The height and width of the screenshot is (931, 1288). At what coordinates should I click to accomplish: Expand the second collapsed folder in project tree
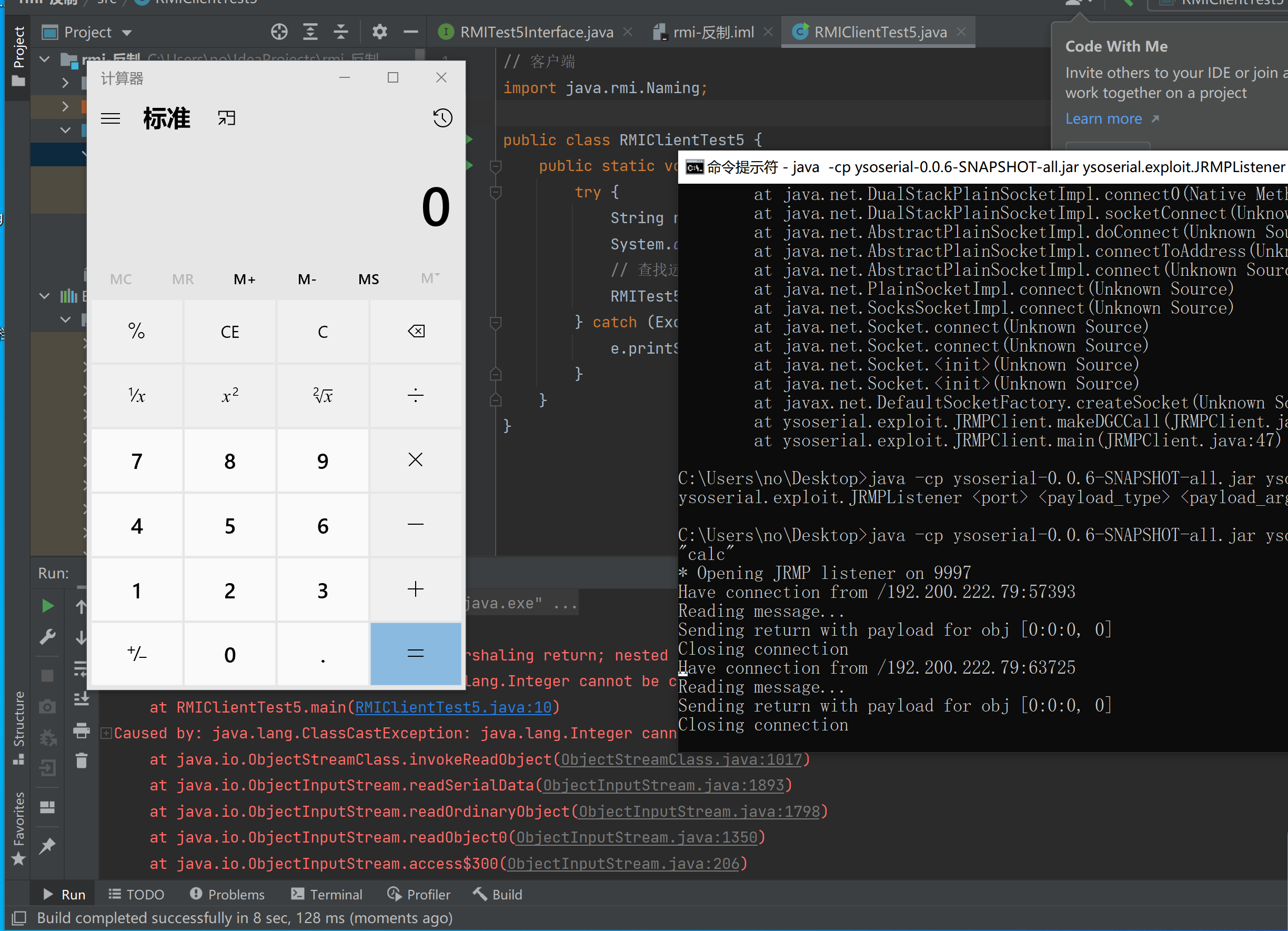pyautogui.click(x=65, y=106)
